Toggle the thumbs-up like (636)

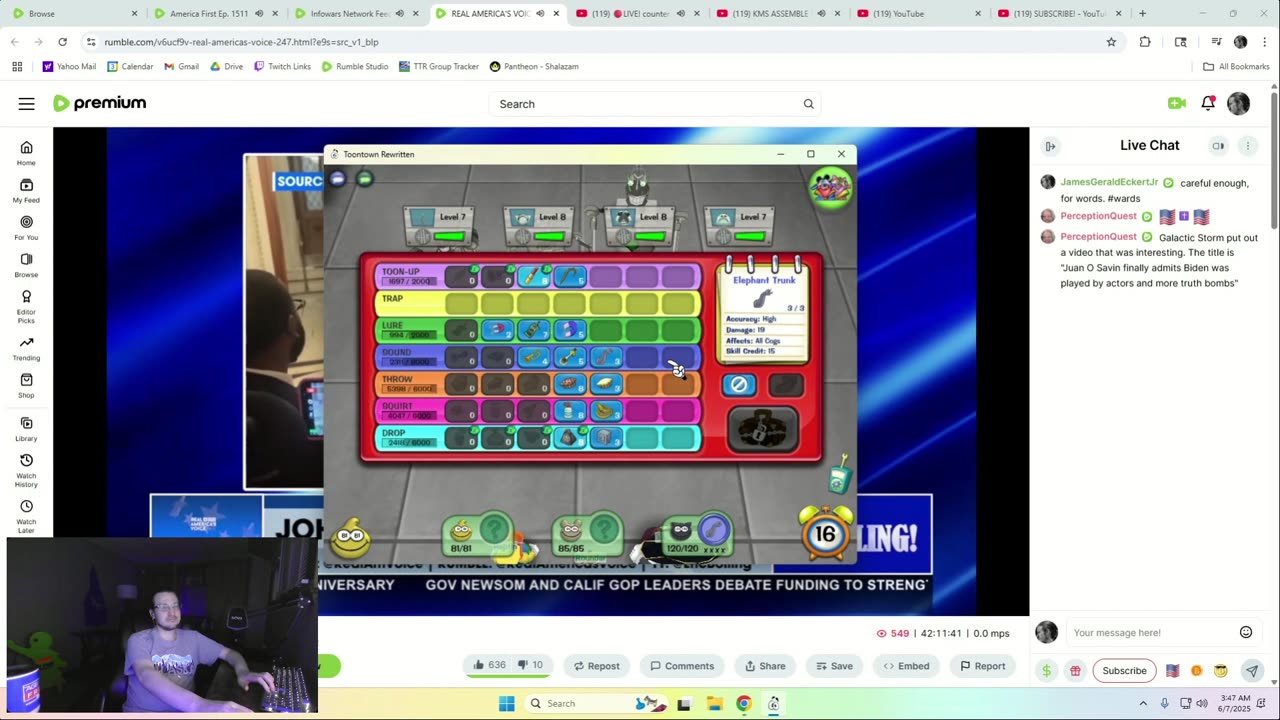[x=489, y=665]
